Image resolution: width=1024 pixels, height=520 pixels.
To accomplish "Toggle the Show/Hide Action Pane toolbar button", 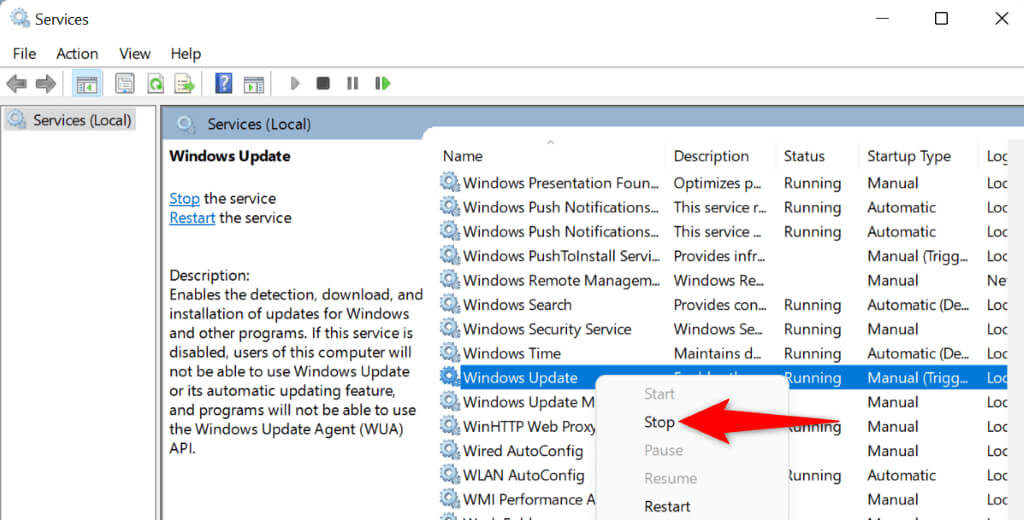I will coord(254,83).
